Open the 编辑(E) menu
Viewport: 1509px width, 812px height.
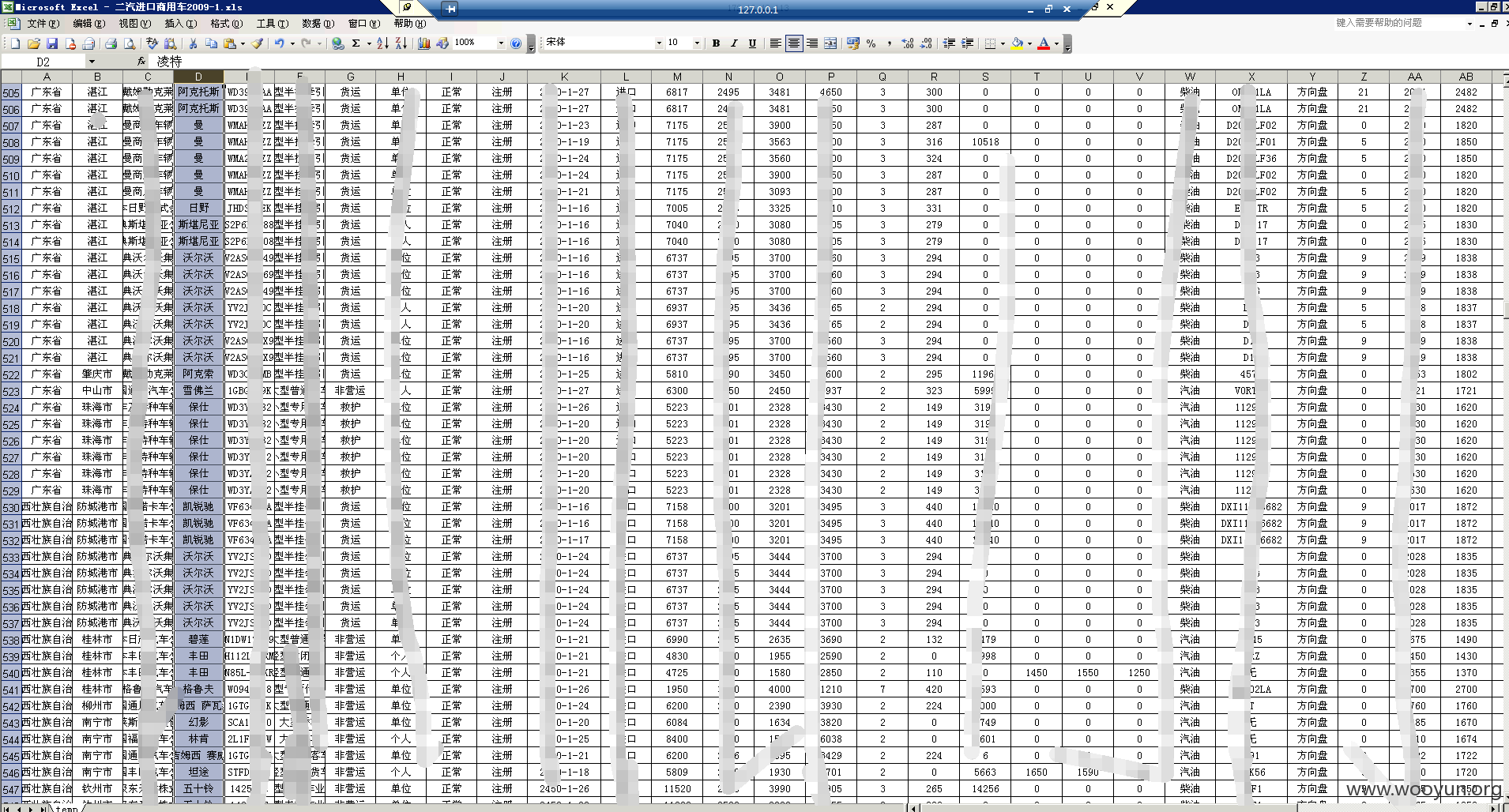(x=88, y=24)
